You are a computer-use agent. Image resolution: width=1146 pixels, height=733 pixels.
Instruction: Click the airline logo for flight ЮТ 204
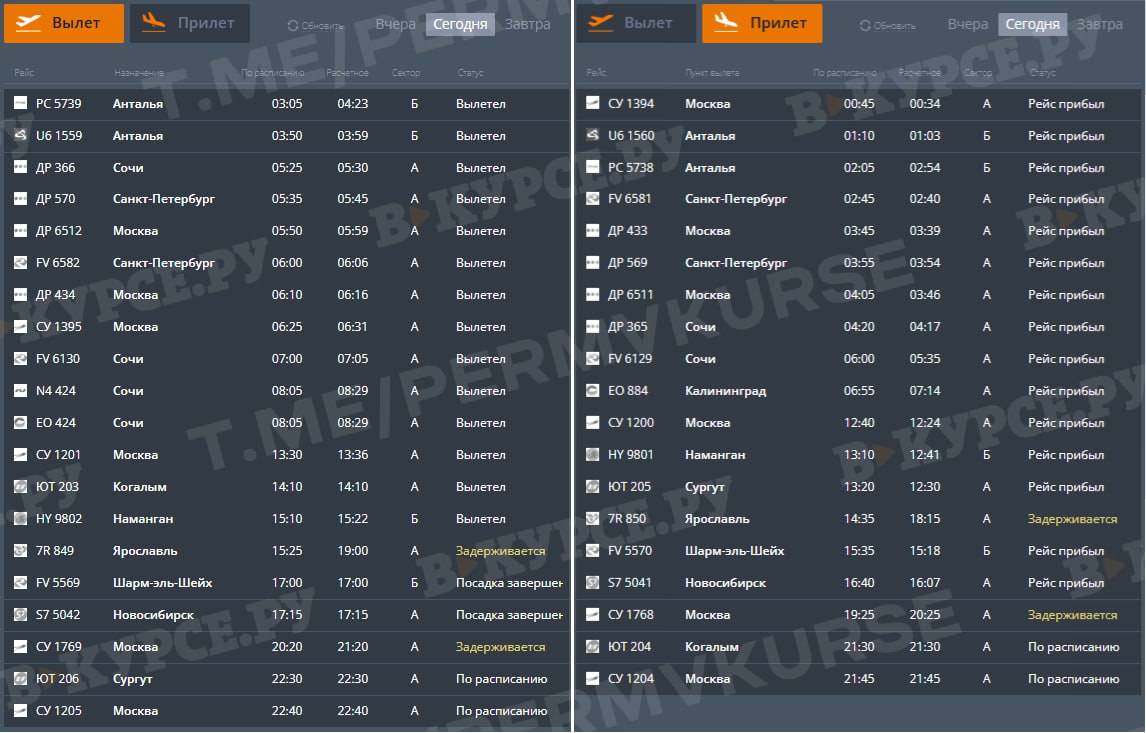[x=592, y=647]
